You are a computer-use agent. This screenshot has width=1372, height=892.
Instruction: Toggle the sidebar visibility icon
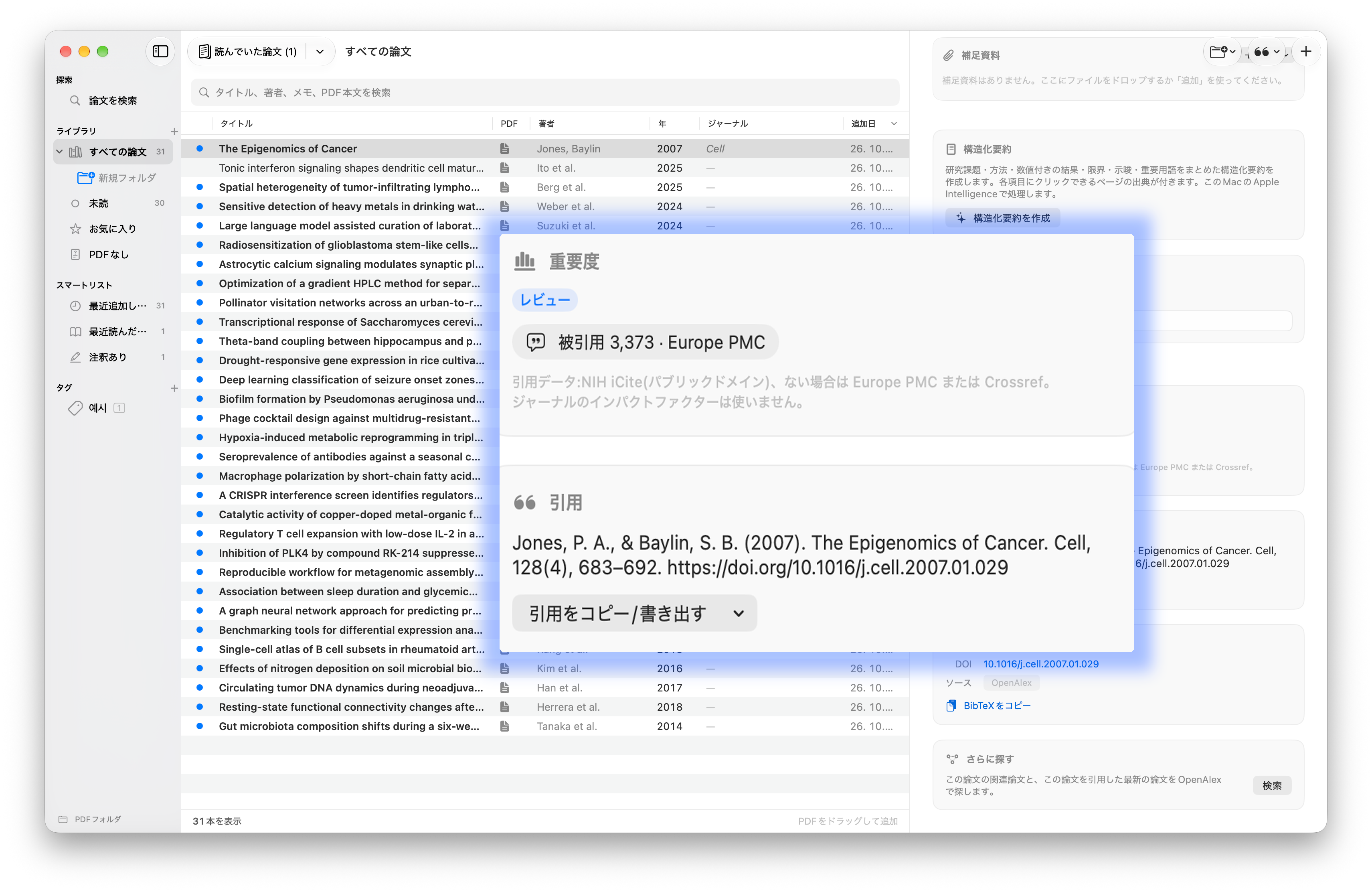(160, 51)
